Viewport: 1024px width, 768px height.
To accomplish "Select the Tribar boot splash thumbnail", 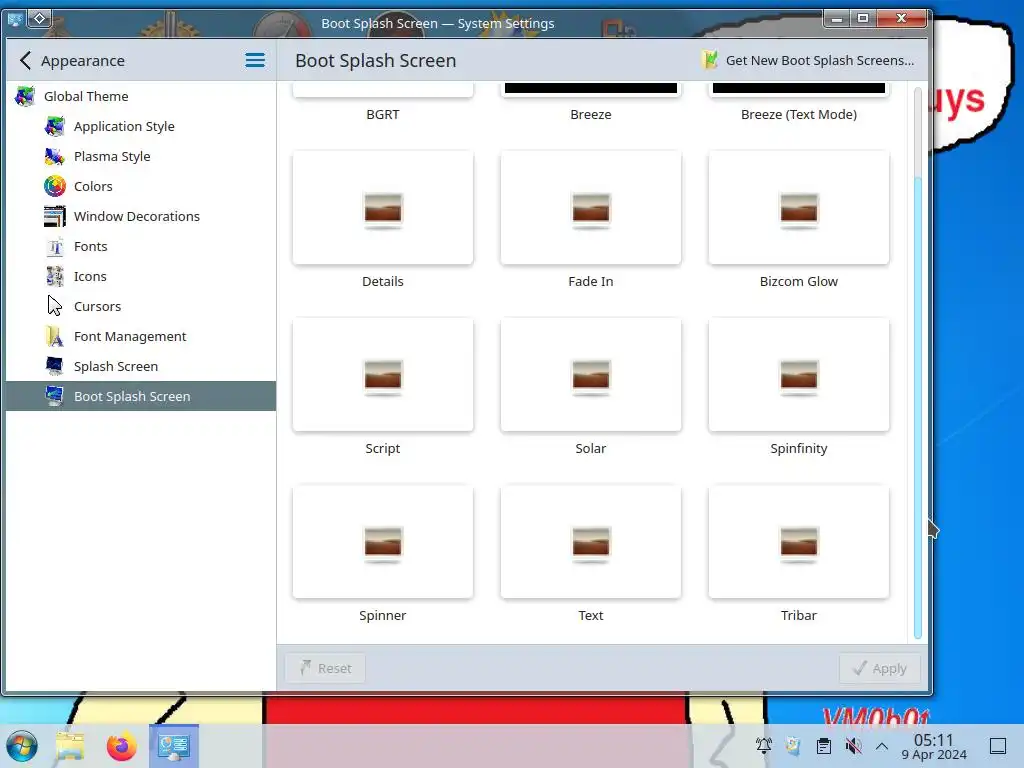I will 799,542.
